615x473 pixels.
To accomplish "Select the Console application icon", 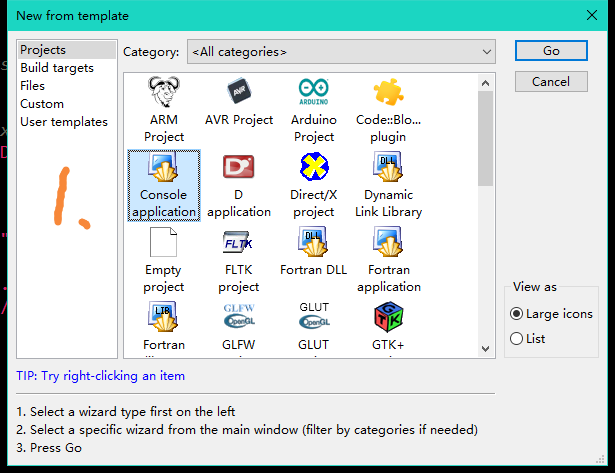I will coord(164,167).
